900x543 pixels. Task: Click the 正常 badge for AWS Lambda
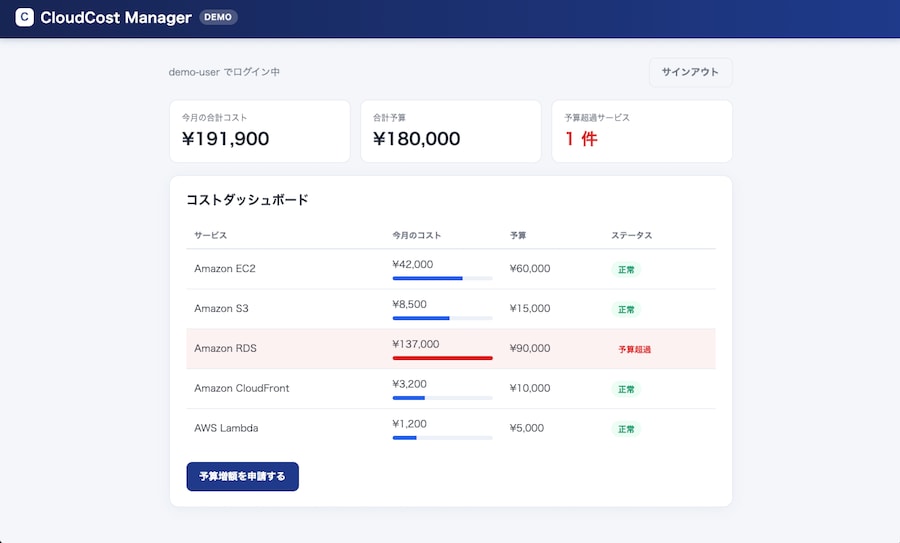[626, 429]
